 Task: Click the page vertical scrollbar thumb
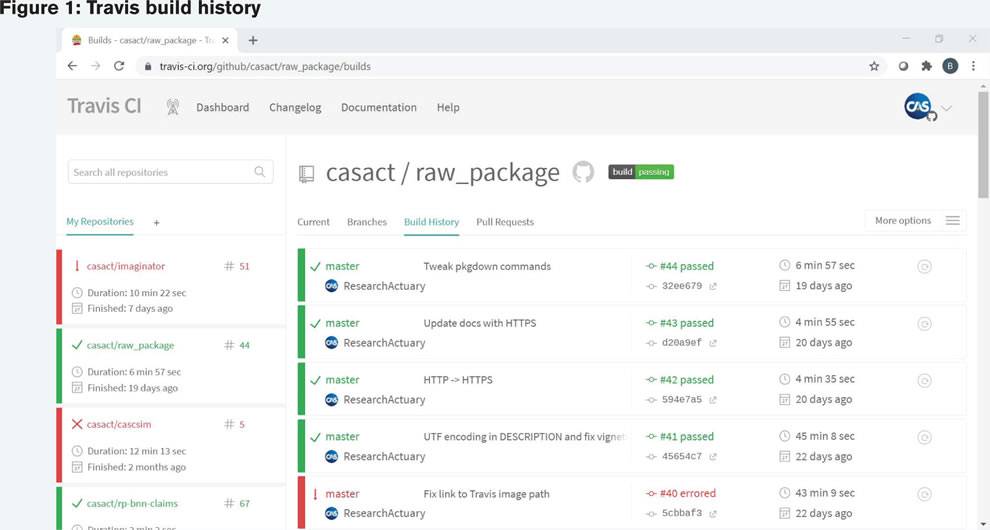(x=983, y=144)
